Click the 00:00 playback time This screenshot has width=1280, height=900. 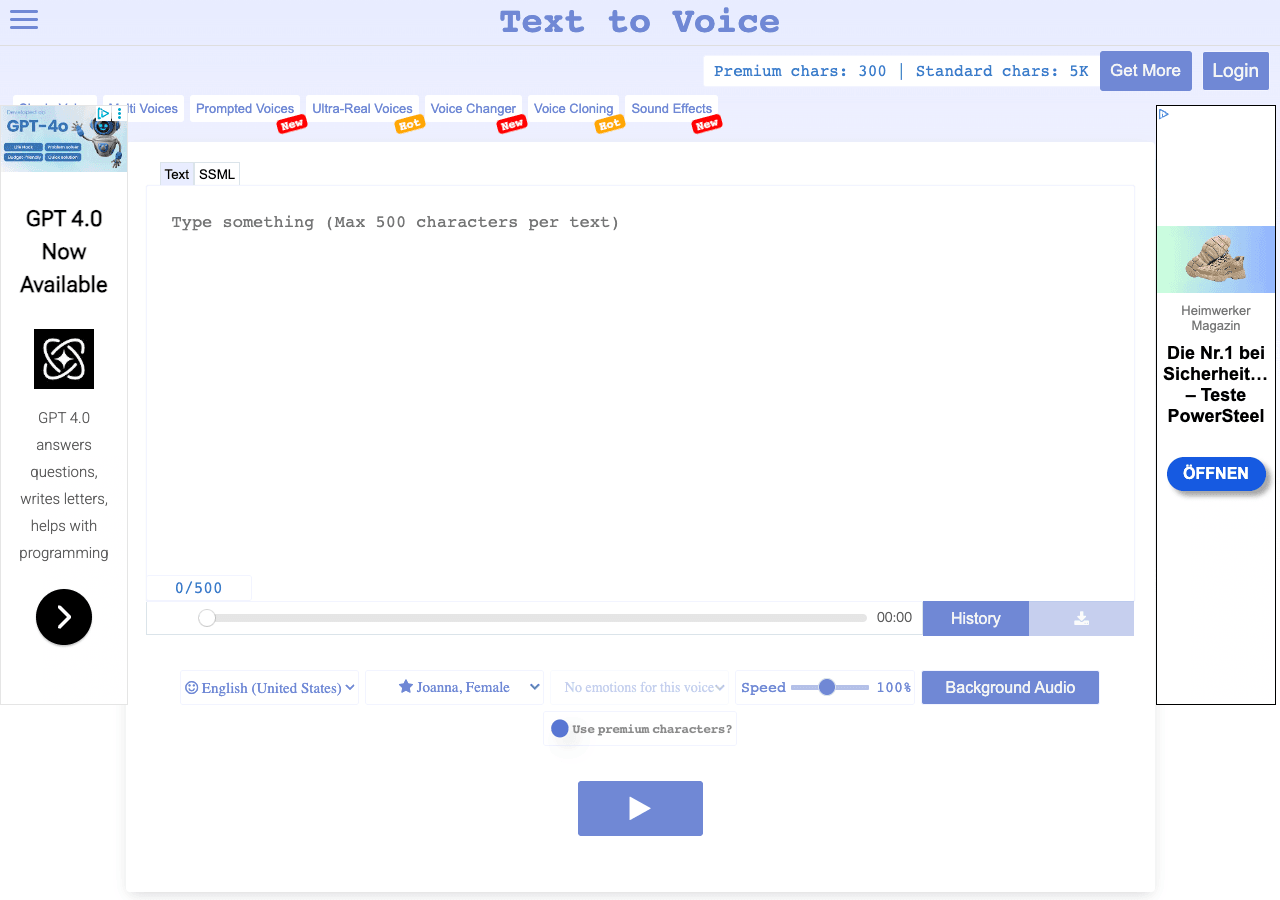pos(894,618)
